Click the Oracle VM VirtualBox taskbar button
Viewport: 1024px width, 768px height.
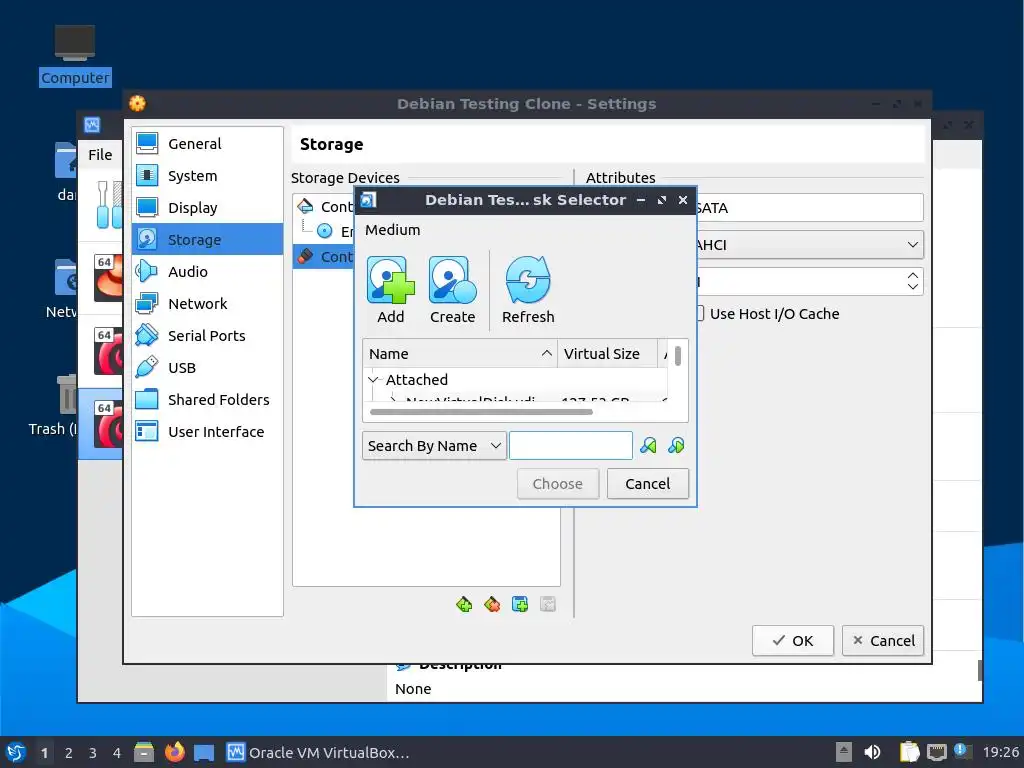(319, 752)
